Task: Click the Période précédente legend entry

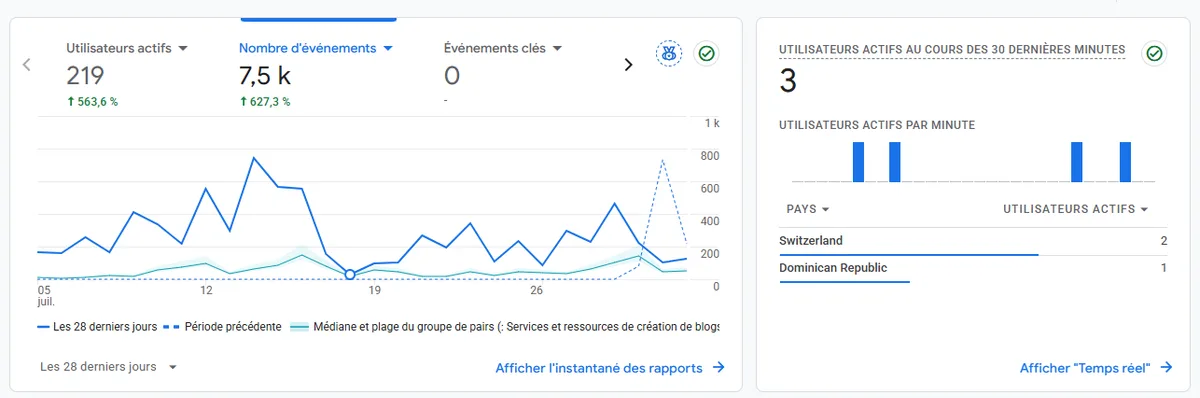Action: coord(222,327)
